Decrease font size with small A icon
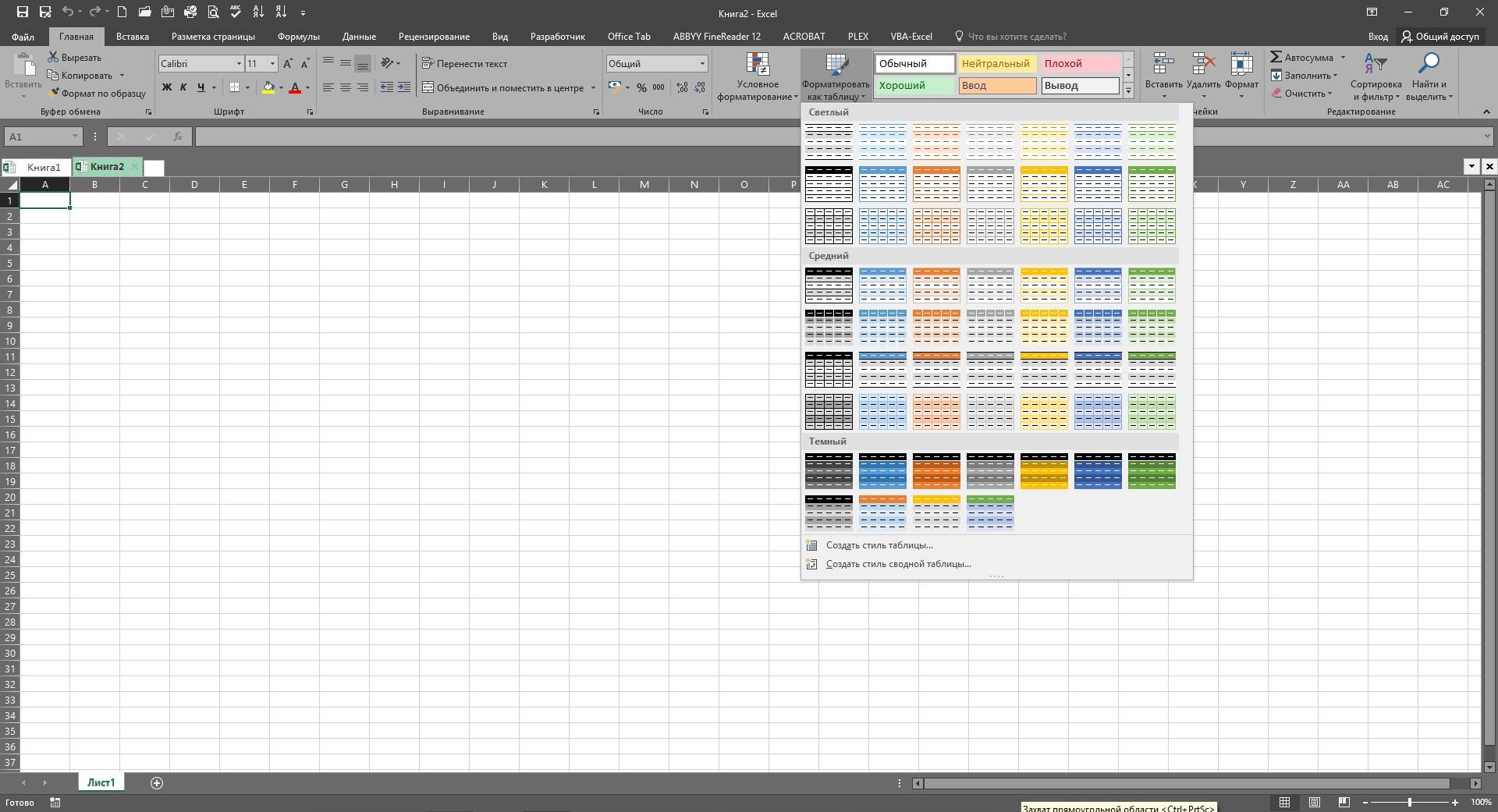 click(x=305, y=63)
